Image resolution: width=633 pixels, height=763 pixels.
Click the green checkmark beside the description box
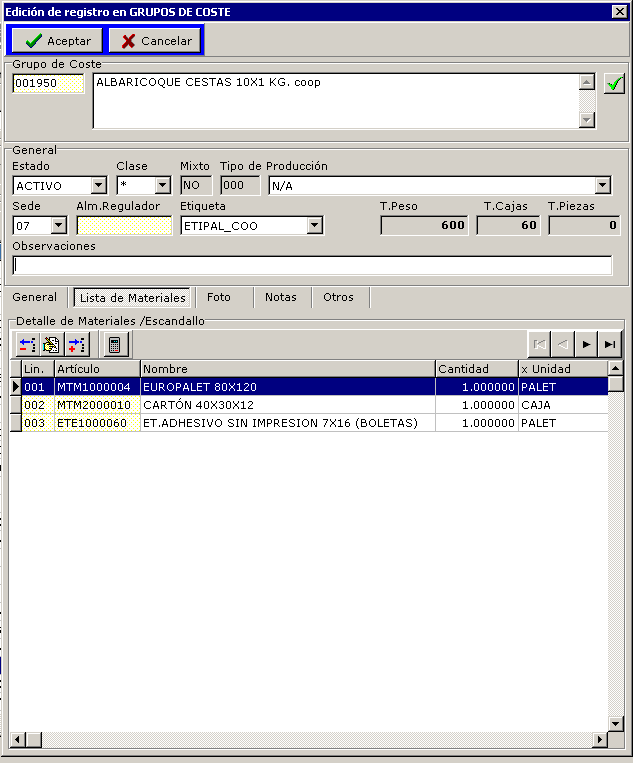click(x=614, y=83)
